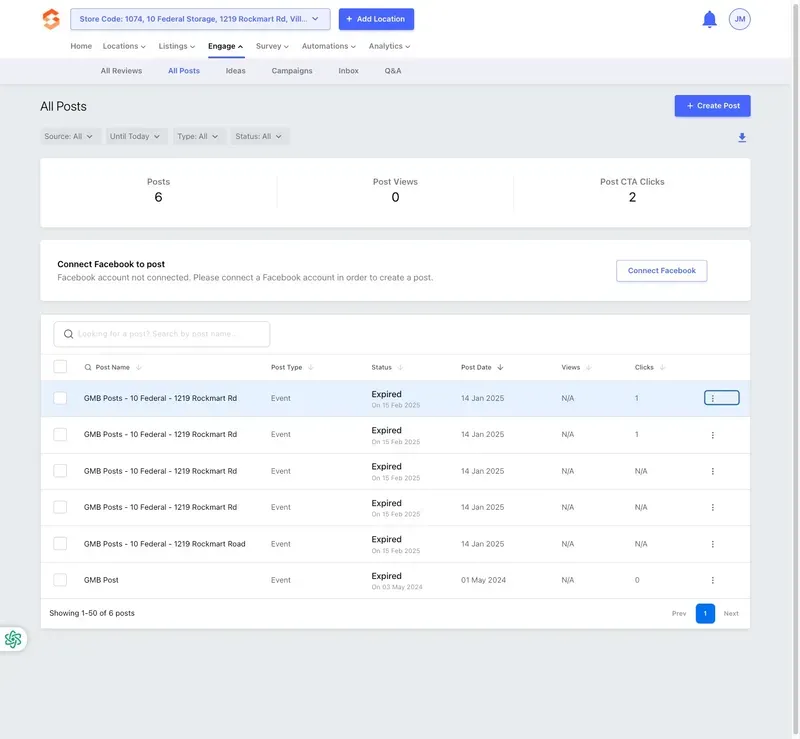Expand the Source: All filter
The image size is (800, 739).
tap(69, 136)
